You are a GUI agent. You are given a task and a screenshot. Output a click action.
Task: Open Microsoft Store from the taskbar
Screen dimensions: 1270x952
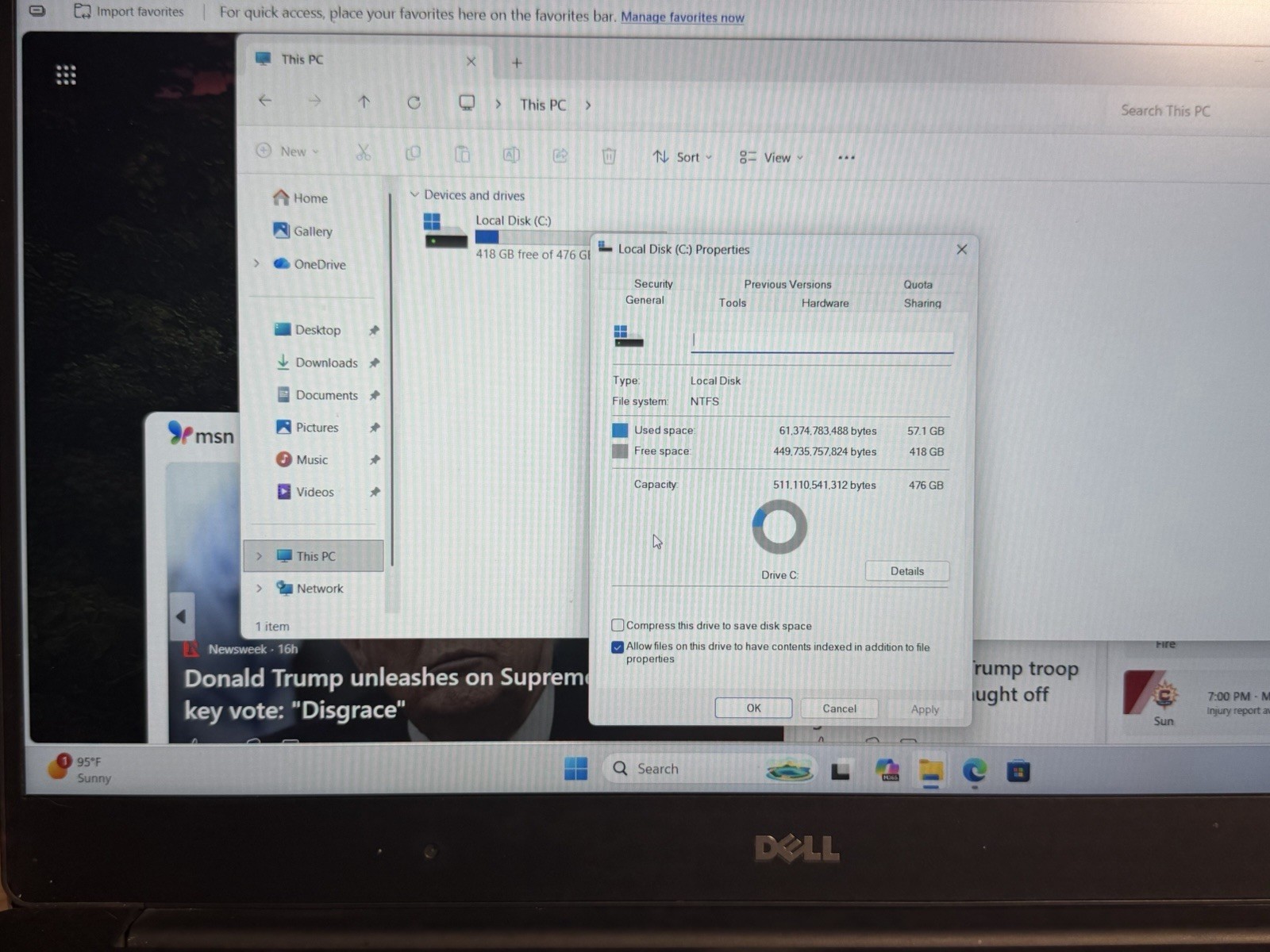(x=1018, y=770)
